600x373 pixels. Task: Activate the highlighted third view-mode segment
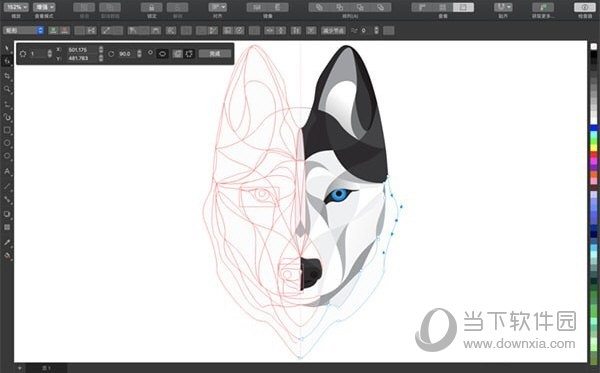pyautogui.click(x=463, y=7)
